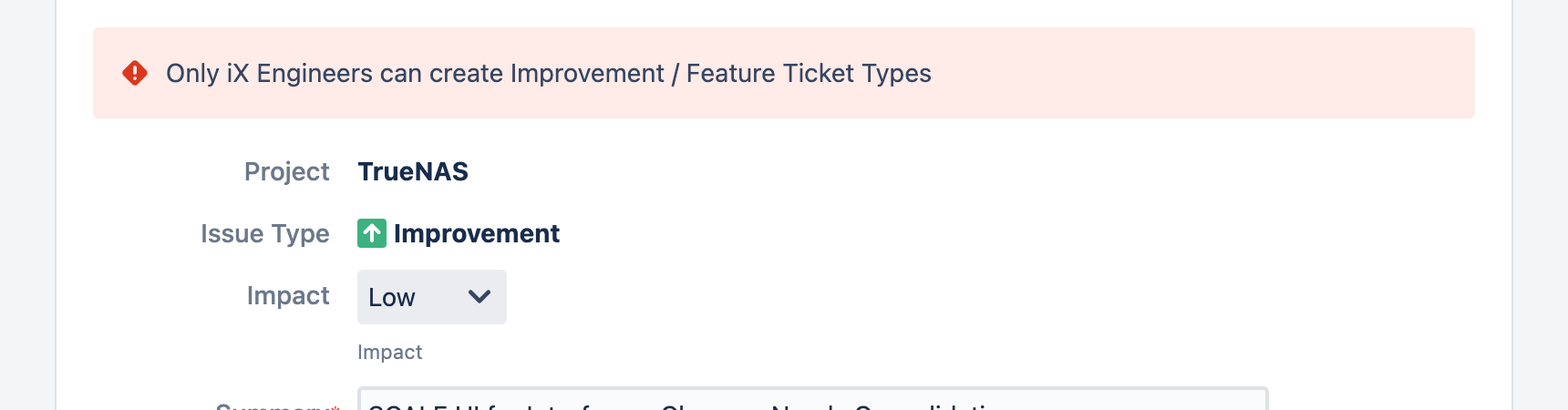The image size is (1568, 410).
Task: Click "Feature Ticket Types" words in the alert
Action: 809,73
